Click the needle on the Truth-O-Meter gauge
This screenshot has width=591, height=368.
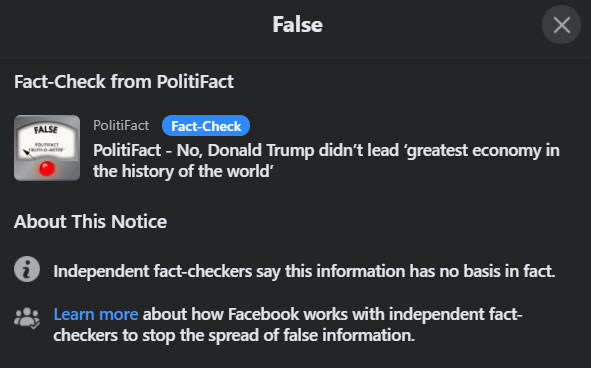[x=28, y=153]
